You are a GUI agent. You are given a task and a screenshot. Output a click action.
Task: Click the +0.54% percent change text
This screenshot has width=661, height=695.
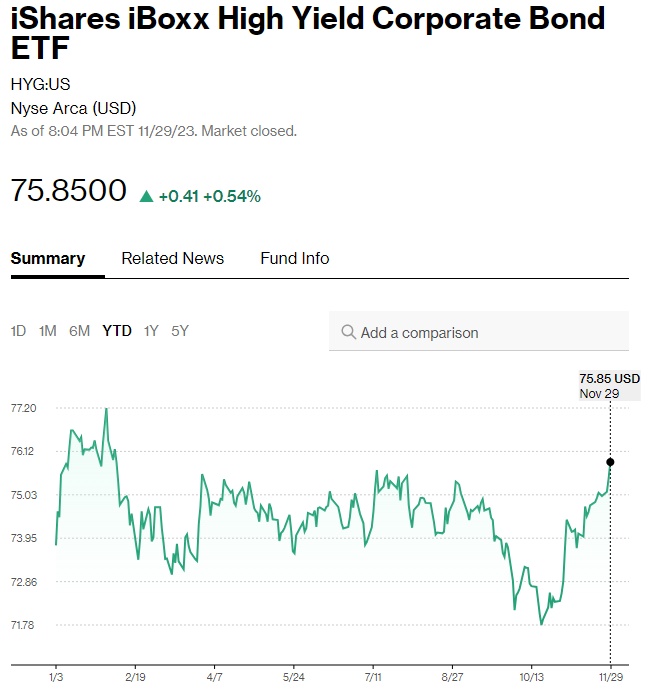(x=232, y=197)
